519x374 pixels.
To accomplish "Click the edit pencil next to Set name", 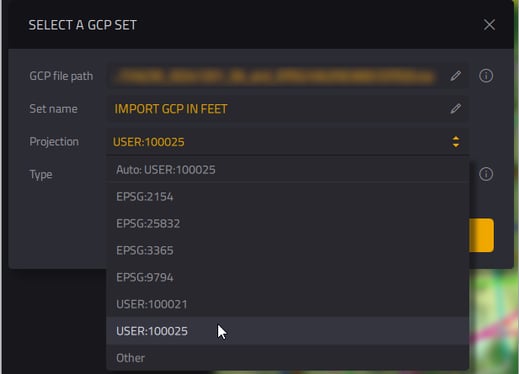I will (455, 108).
